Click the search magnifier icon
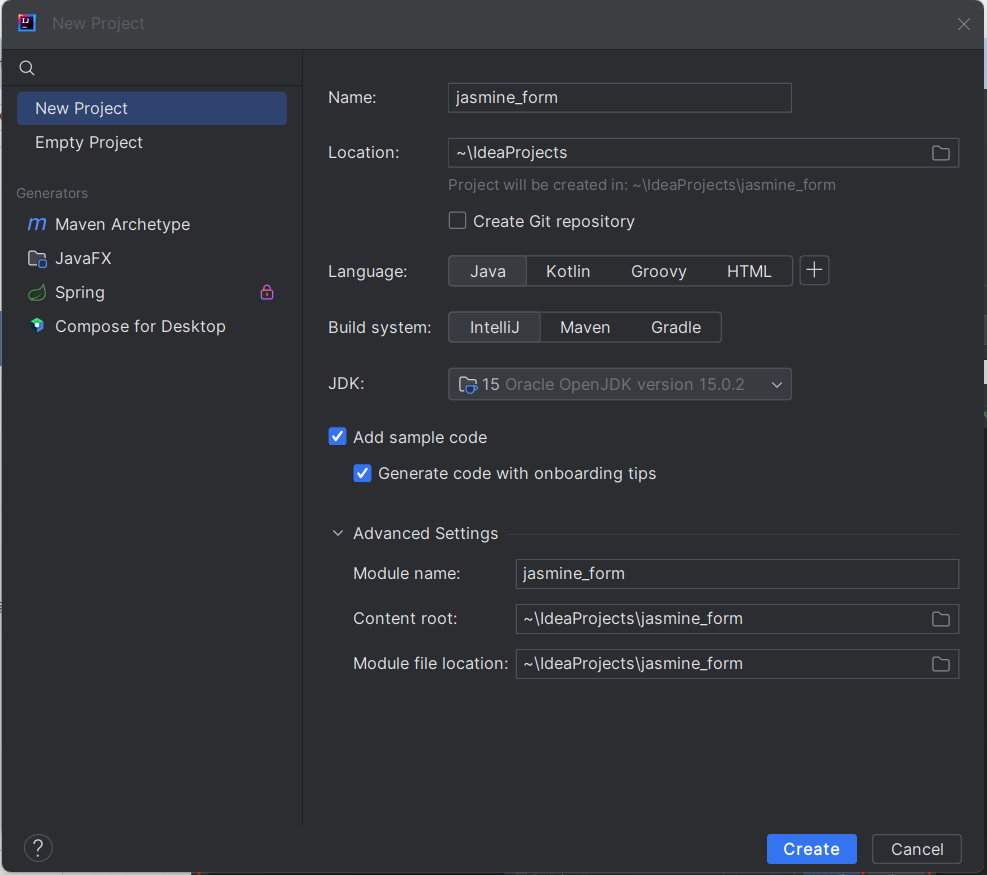 (x=26, y=67)
